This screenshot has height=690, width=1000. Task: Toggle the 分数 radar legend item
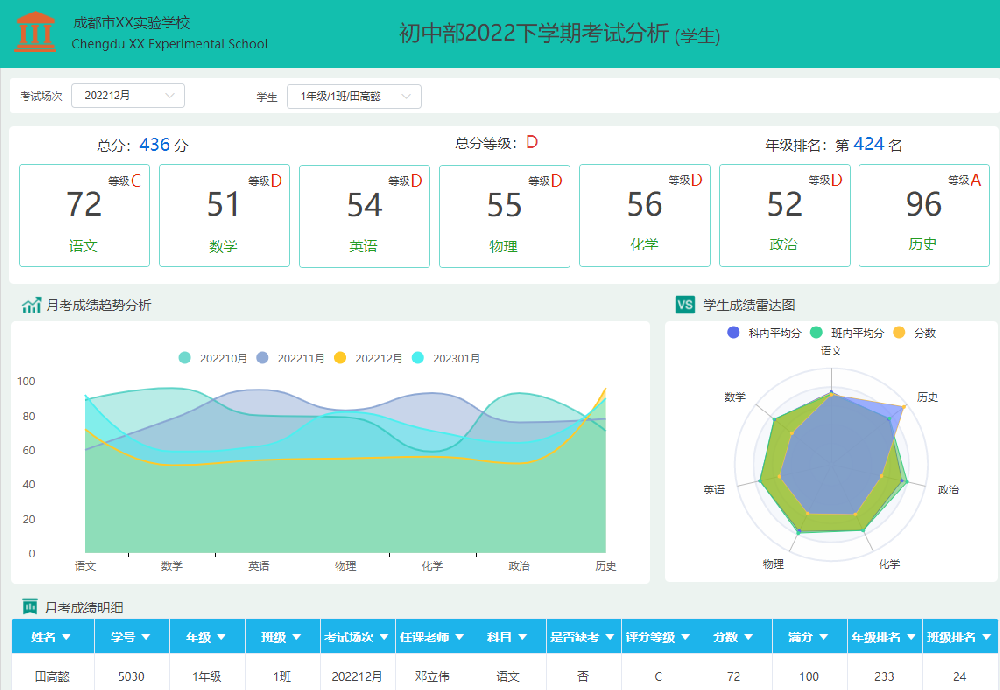[915, 332]
